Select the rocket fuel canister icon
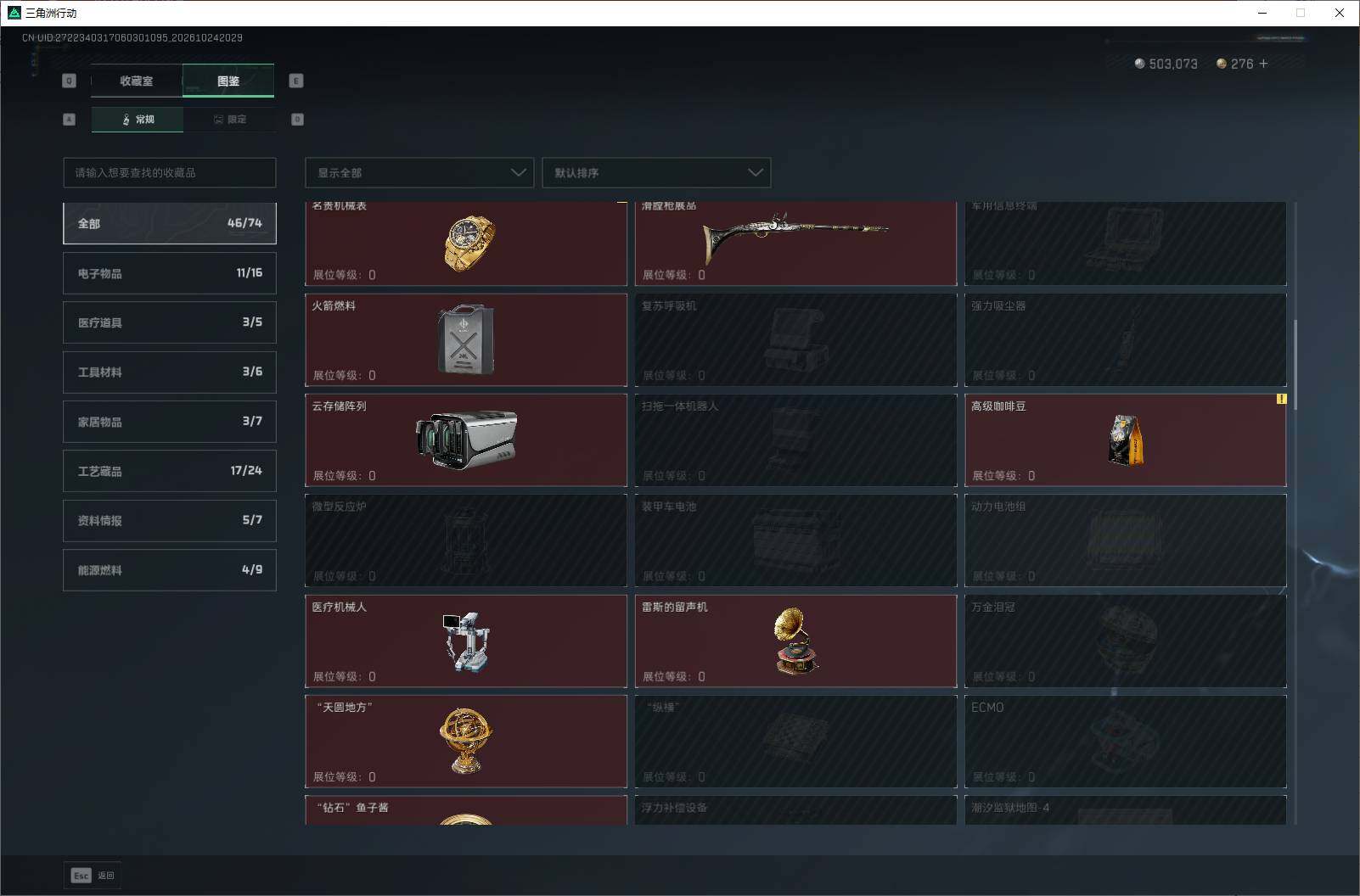 point(465,339)
